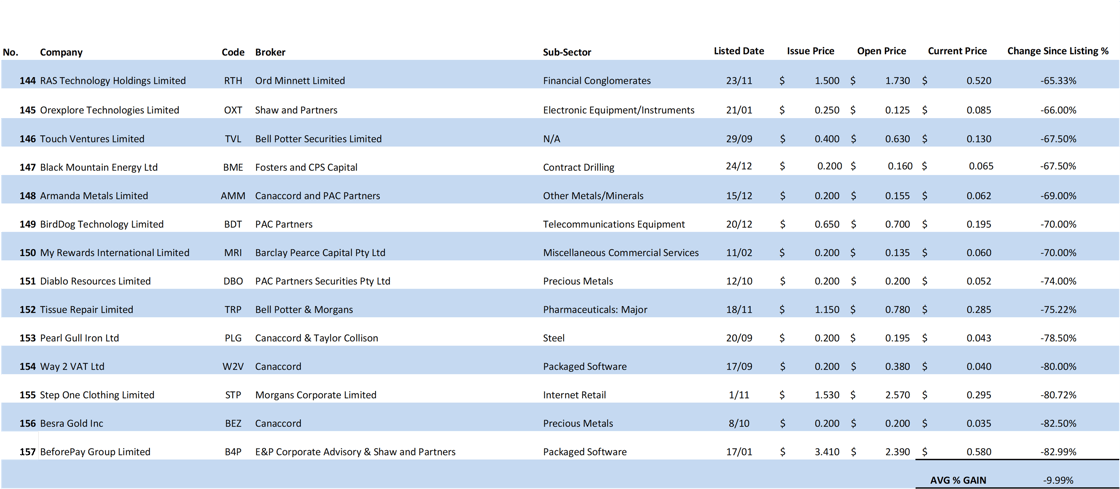
Task: Click My Rewards International Limited cell
Action: coord(115,253)
